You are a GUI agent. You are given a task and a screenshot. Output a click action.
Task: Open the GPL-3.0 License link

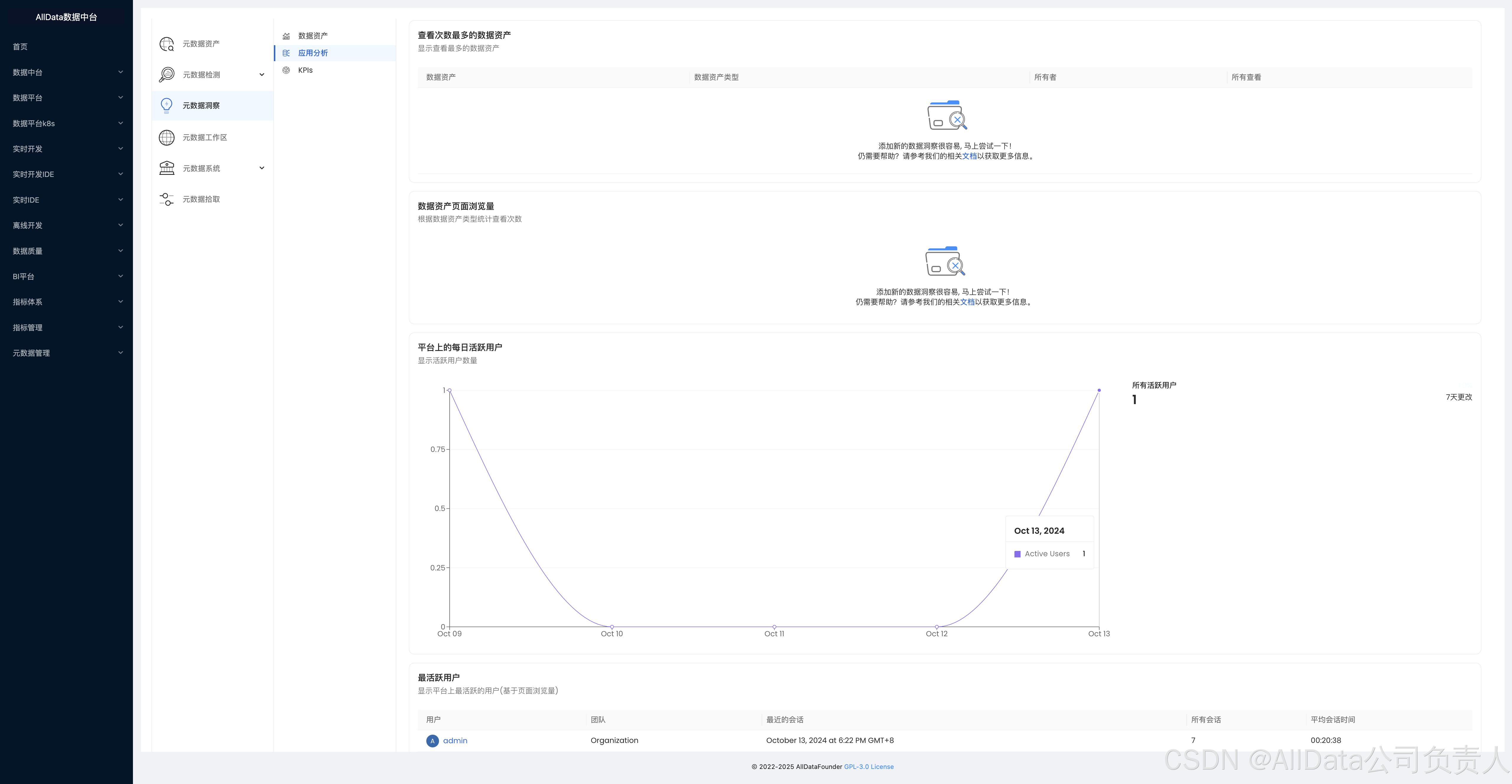click(869, 766)
